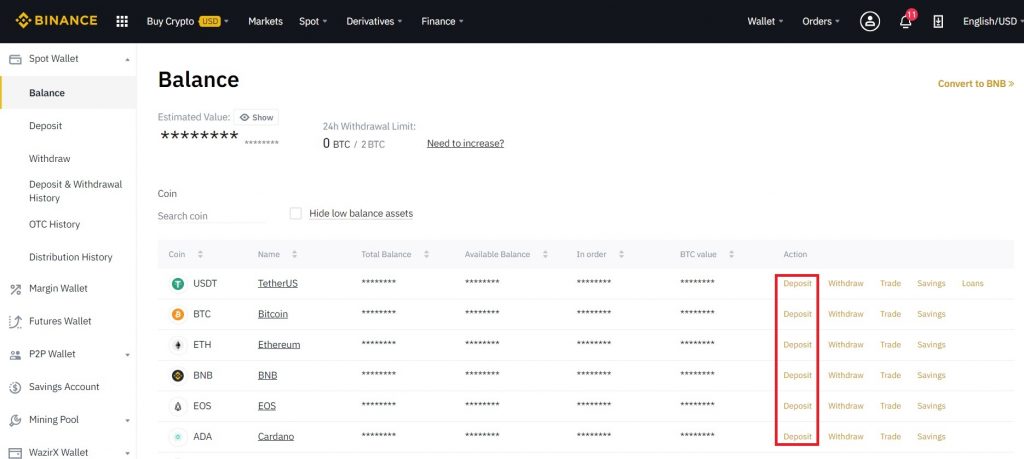Viewport: 1024px width, 459px height.
Task: Click the USDT coin icon
Action: 178,284
